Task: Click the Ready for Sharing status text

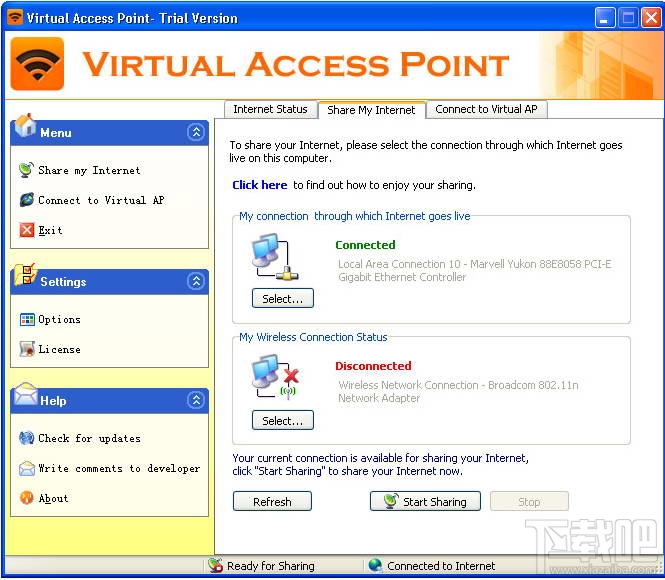Action: [x=271, y=566]
